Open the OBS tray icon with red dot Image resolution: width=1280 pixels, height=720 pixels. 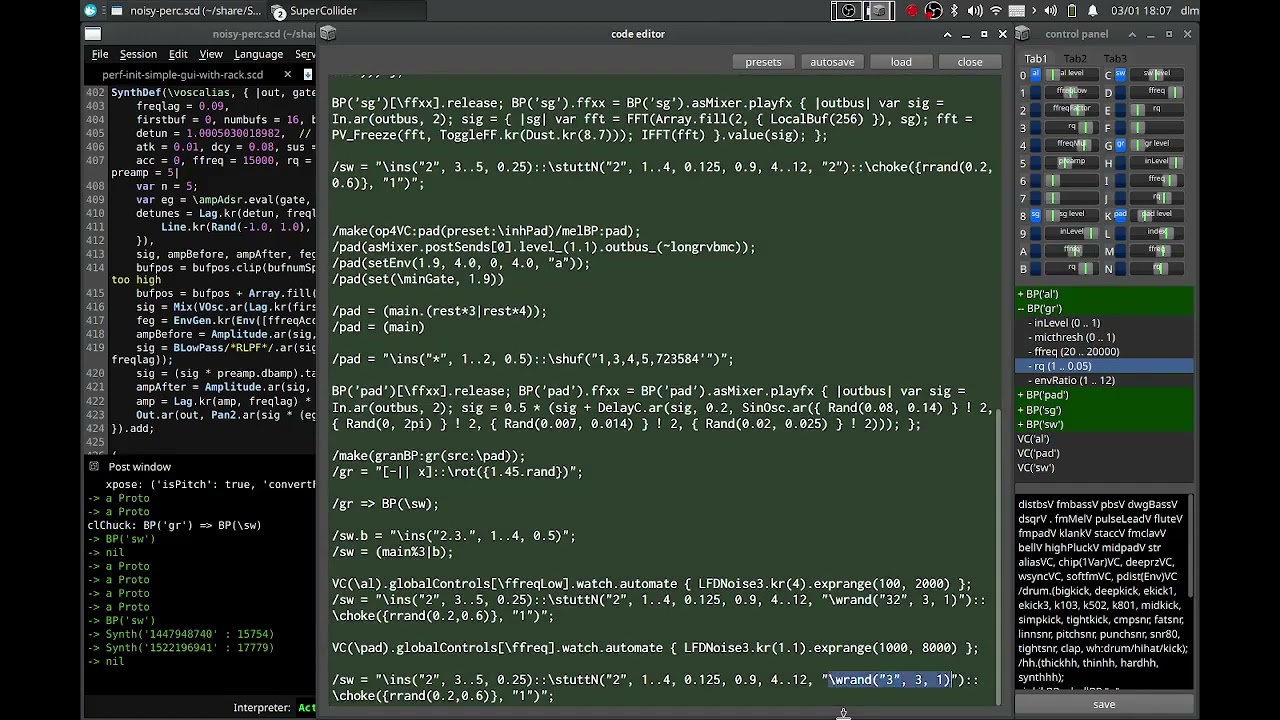coord(933,11)
